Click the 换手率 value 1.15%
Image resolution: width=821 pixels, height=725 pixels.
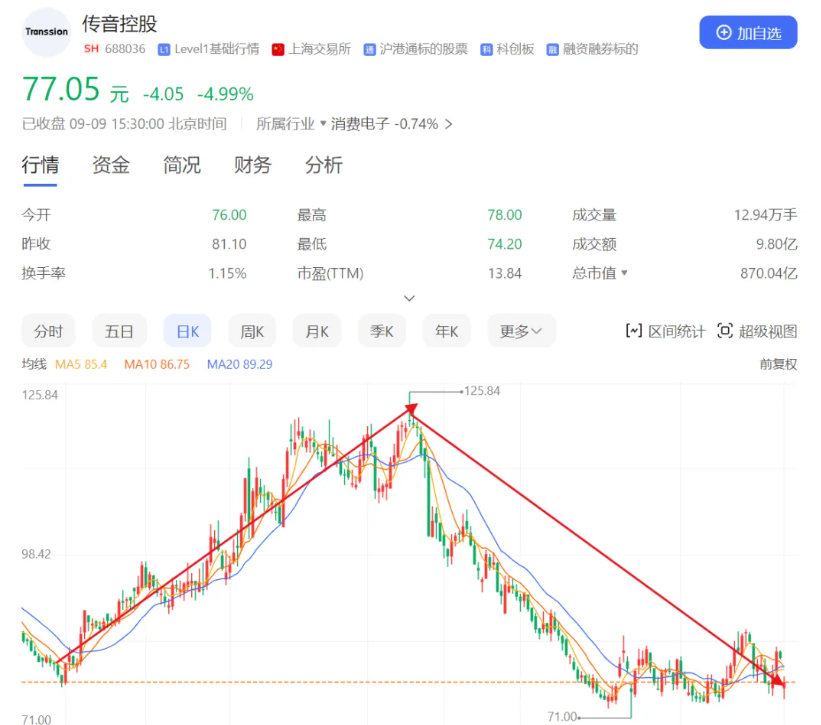[x=227, y=274]
